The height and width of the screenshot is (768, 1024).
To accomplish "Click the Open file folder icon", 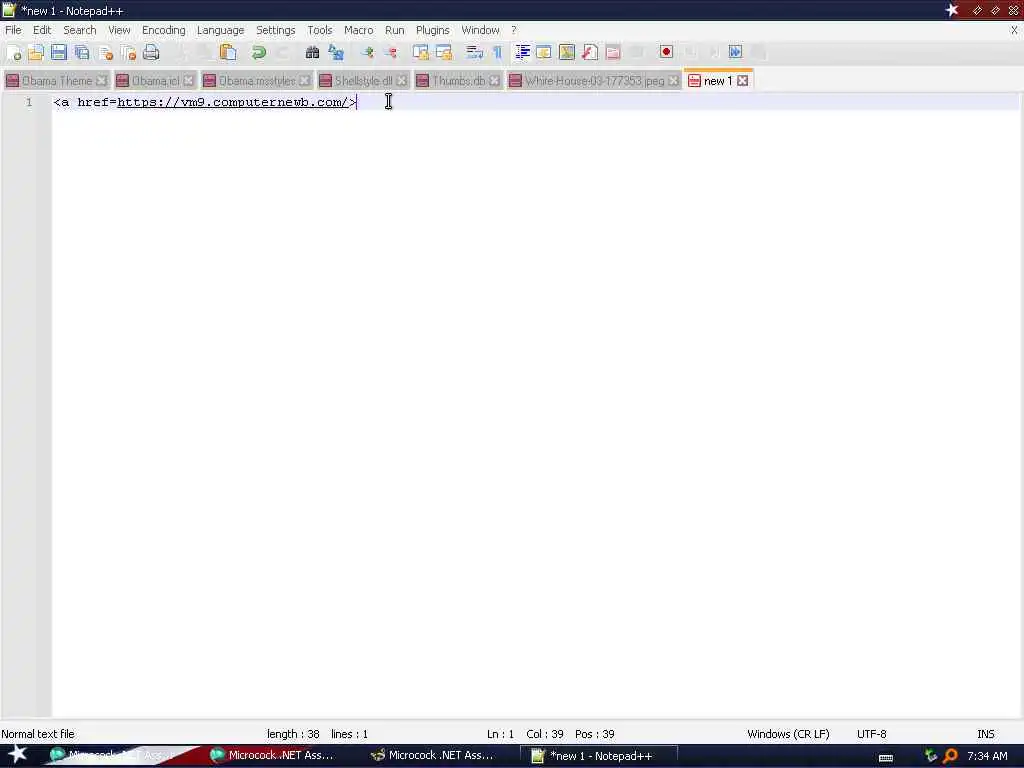I will click(36, 52).
